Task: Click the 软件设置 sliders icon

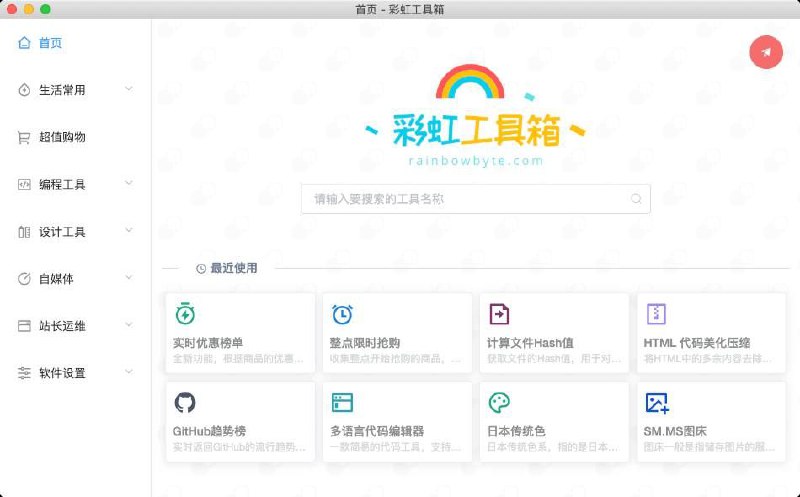Action: [24, 373]
